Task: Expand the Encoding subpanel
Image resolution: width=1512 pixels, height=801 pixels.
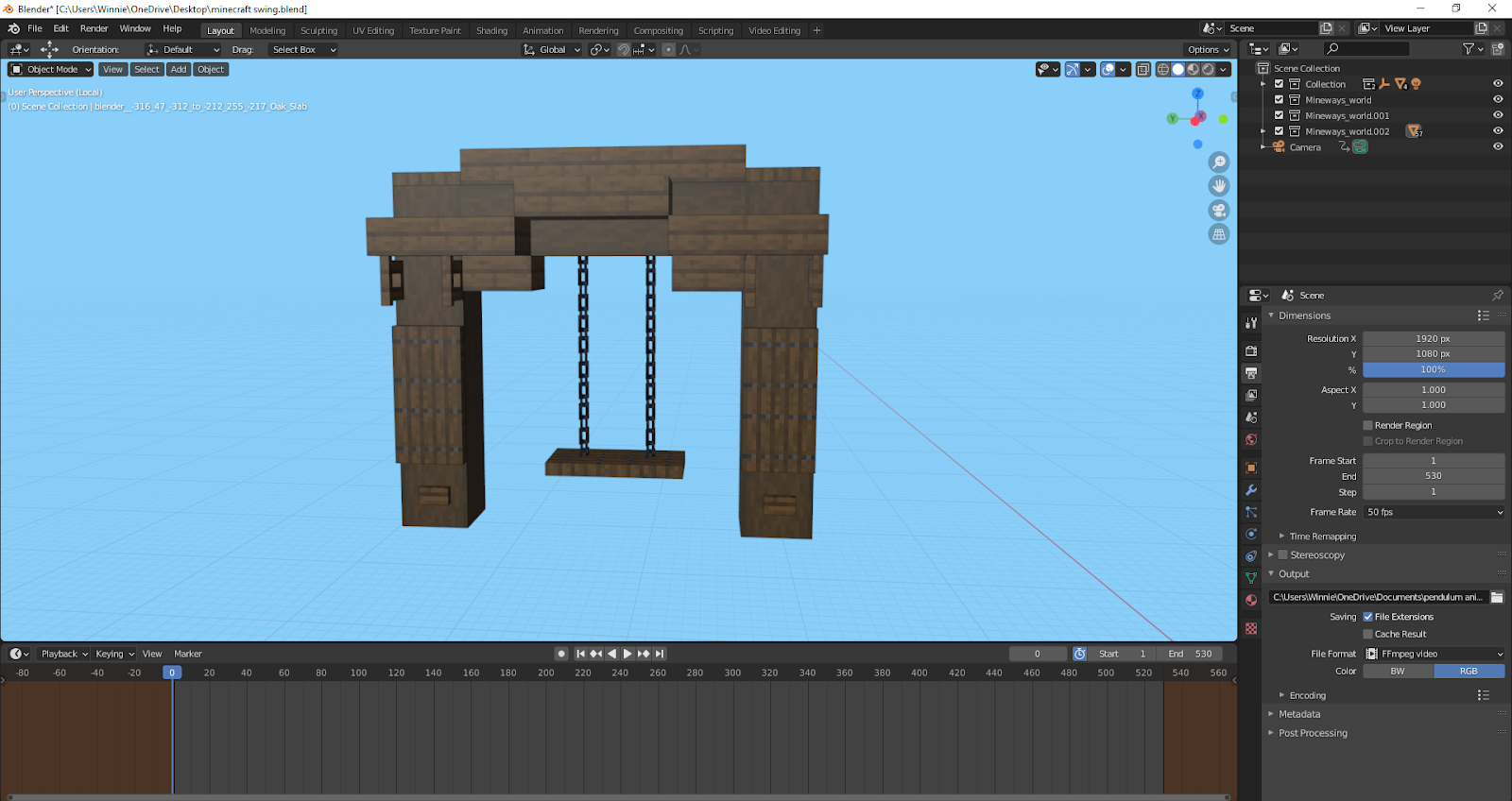Action: click(x=1282, y=695)
